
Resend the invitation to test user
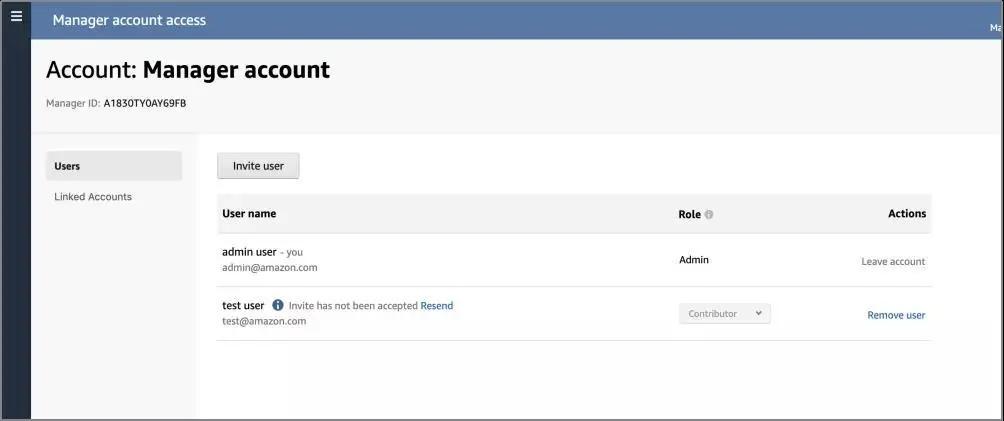pyautogui.click(x=437, y=306)
